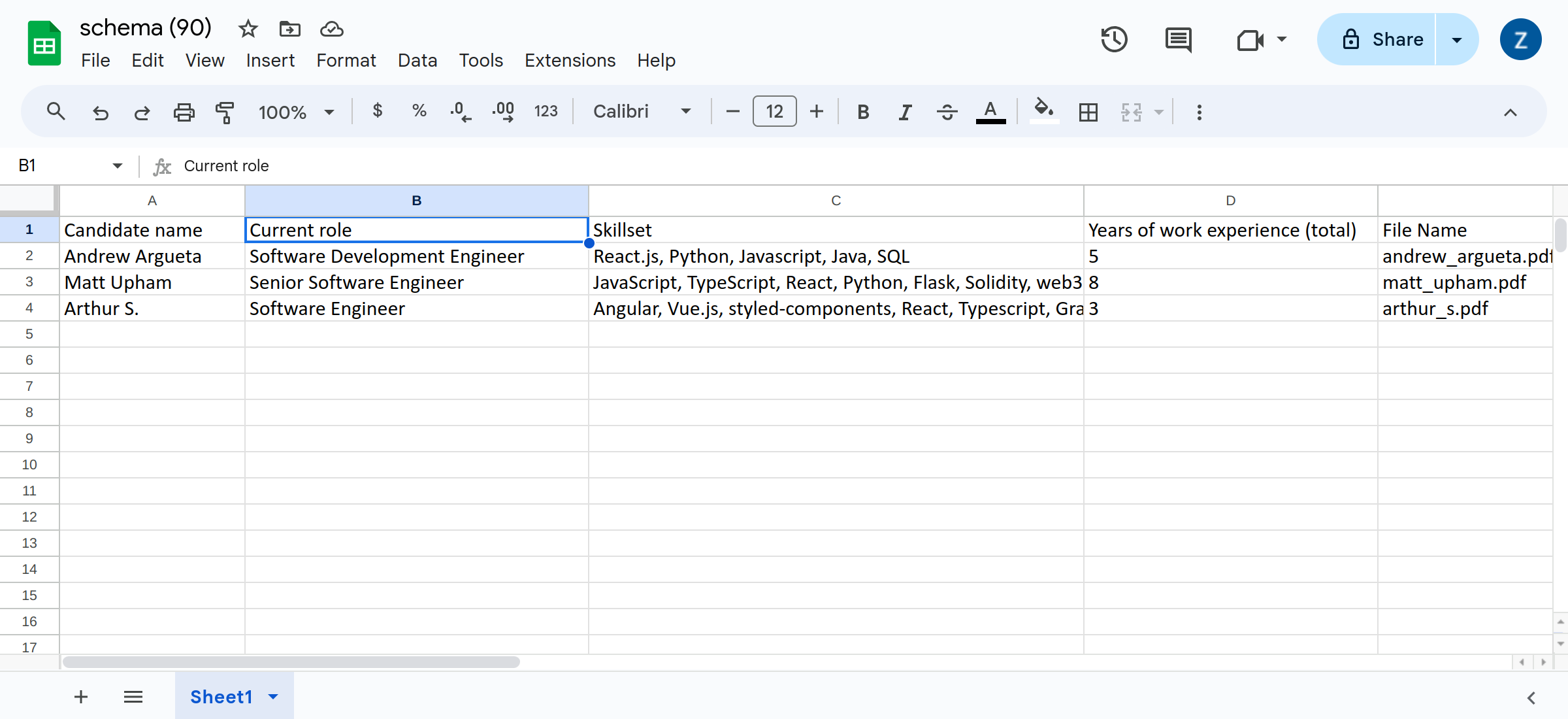Open version history clock icon
Screen dimensions: 1568x719
tap(1114, 40)
